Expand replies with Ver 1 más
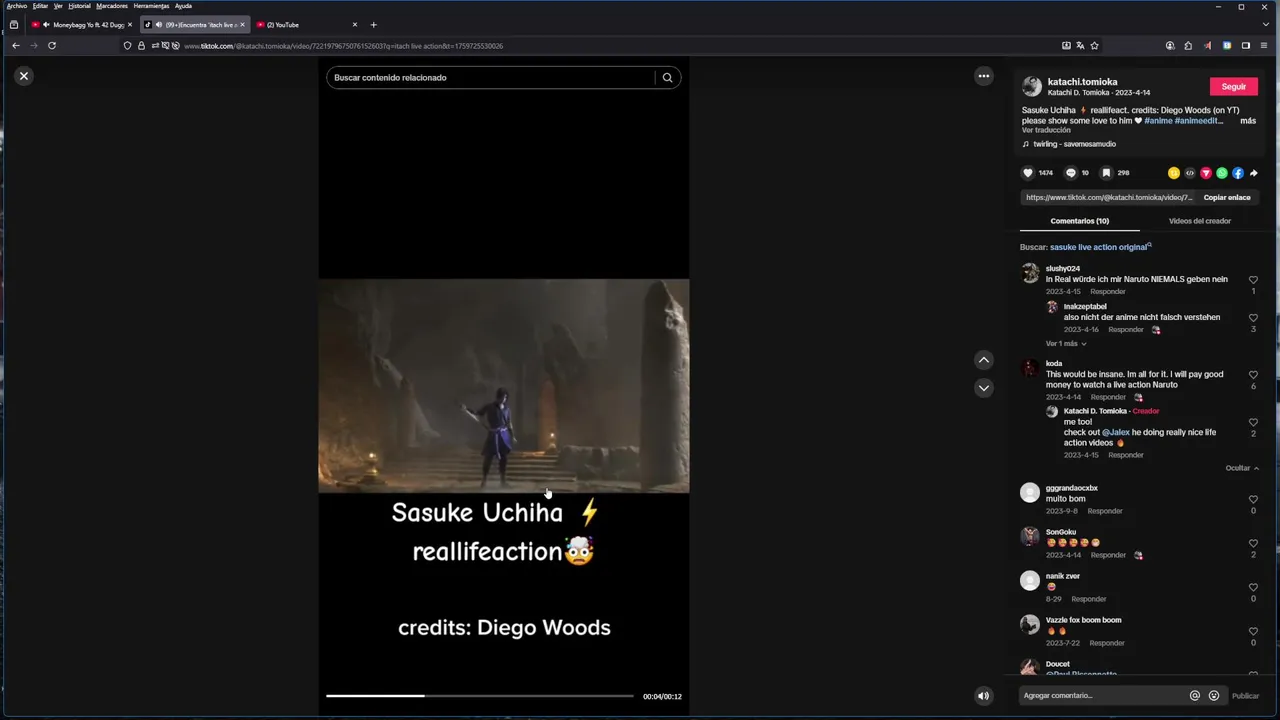This screenshot has height=720, width=1280. tap(1066, 344)
